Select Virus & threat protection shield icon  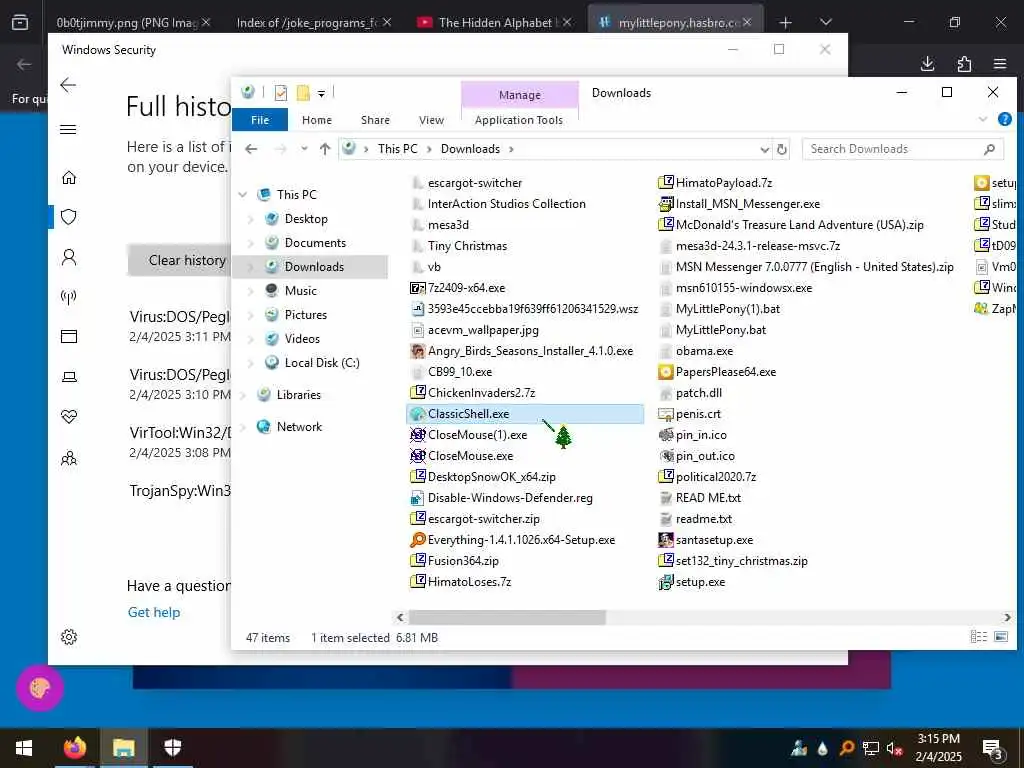[x=69, y=217]
